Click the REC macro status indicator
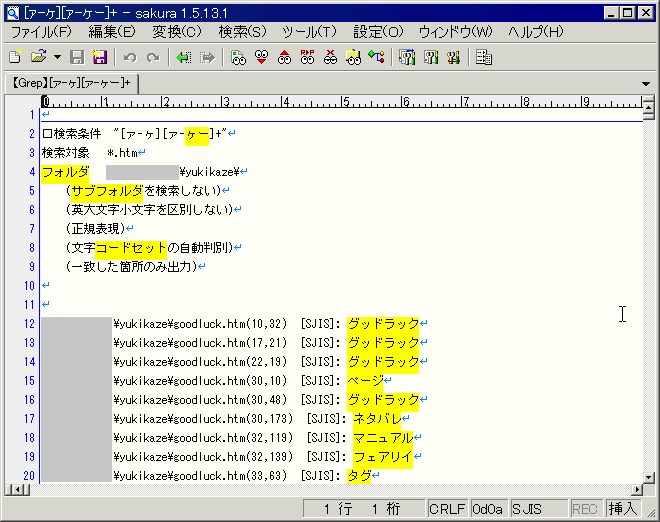 point(585,509)
